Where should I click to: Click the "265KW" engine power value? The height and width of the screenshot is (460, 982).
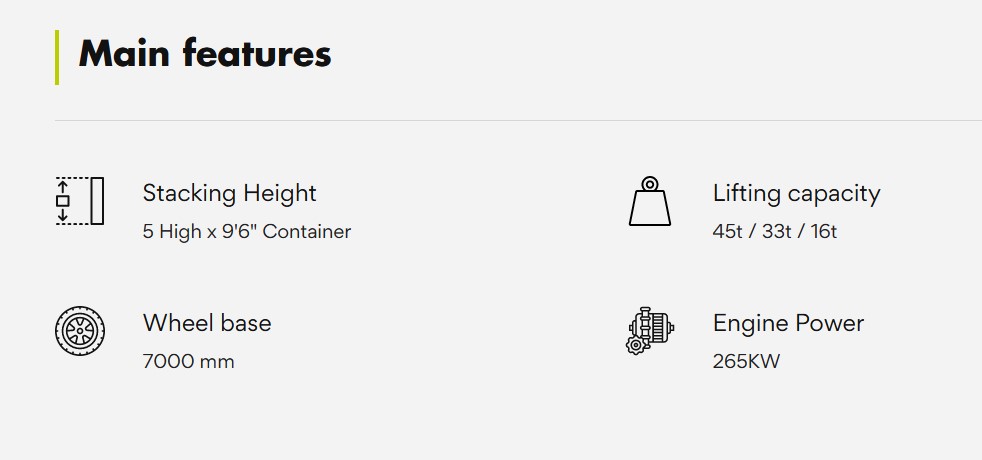point(746,361)
